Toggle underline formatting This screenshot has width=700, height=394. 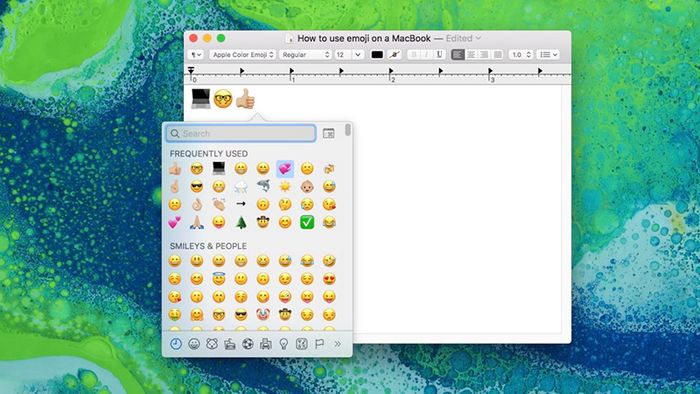pos(439,54)
